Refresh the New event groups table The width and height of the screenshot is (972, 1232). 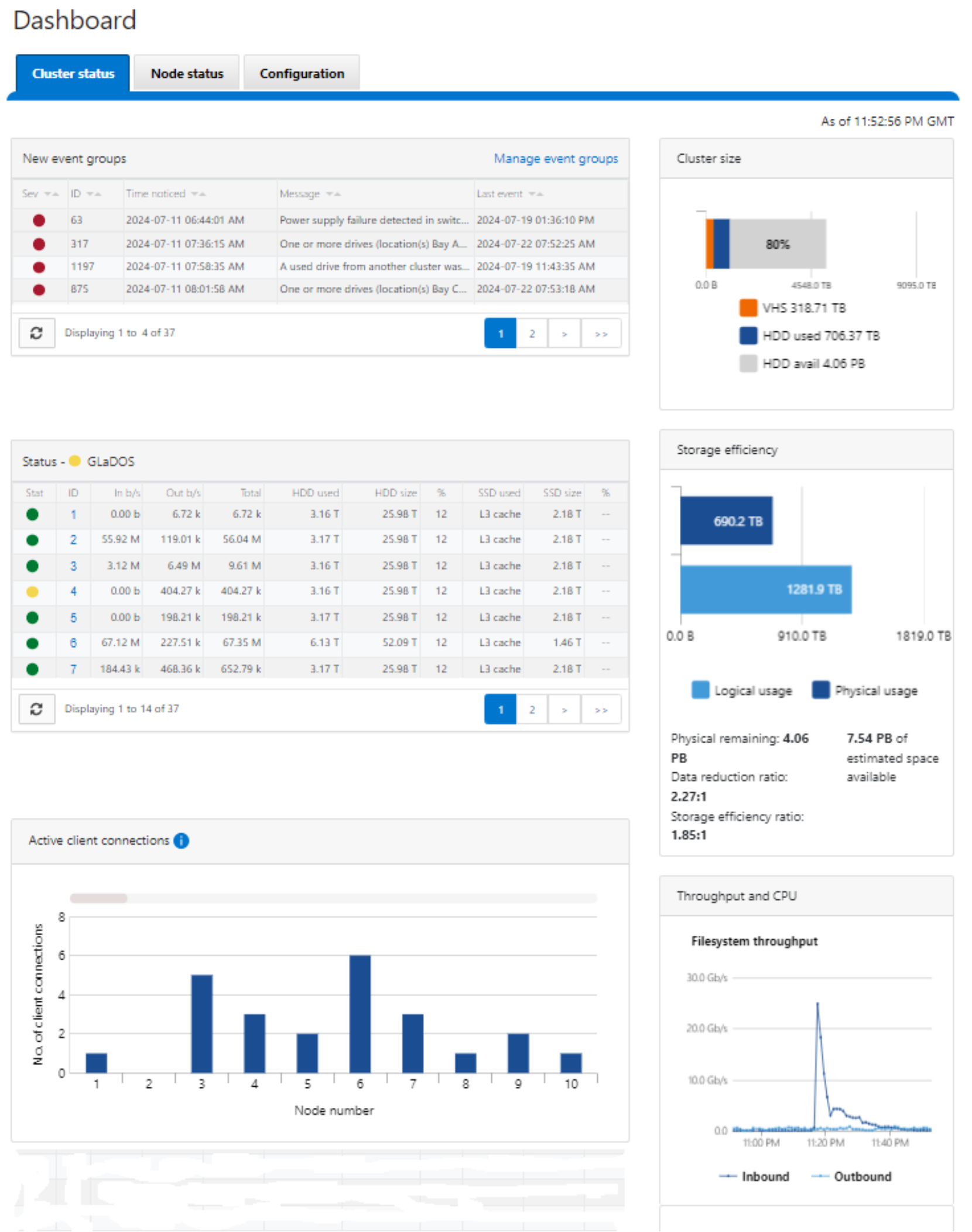pos(36,333)
